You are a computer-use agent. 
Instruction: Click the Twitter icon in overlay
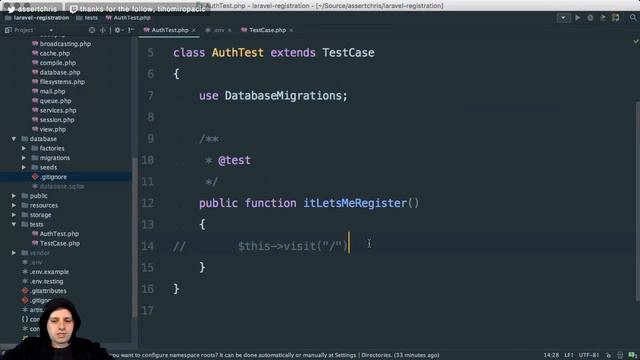11,9
